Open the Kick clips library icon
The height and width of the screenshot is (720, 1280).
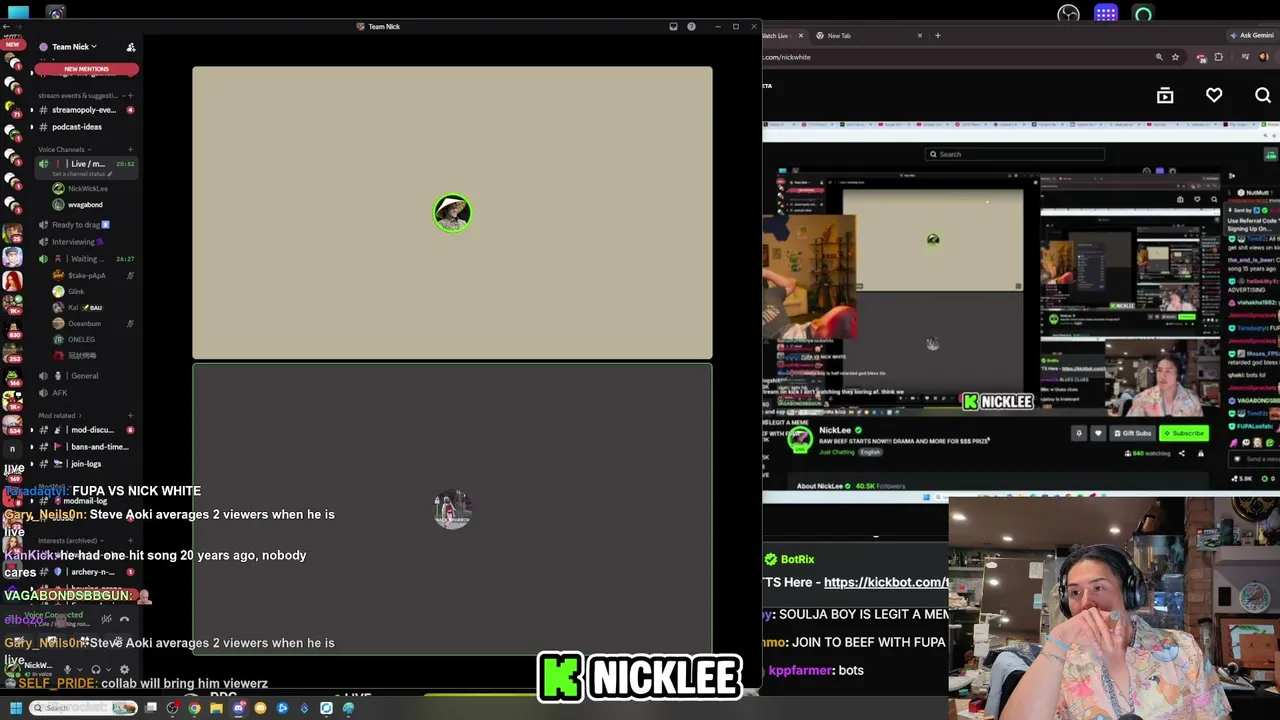pos(1165,96)
